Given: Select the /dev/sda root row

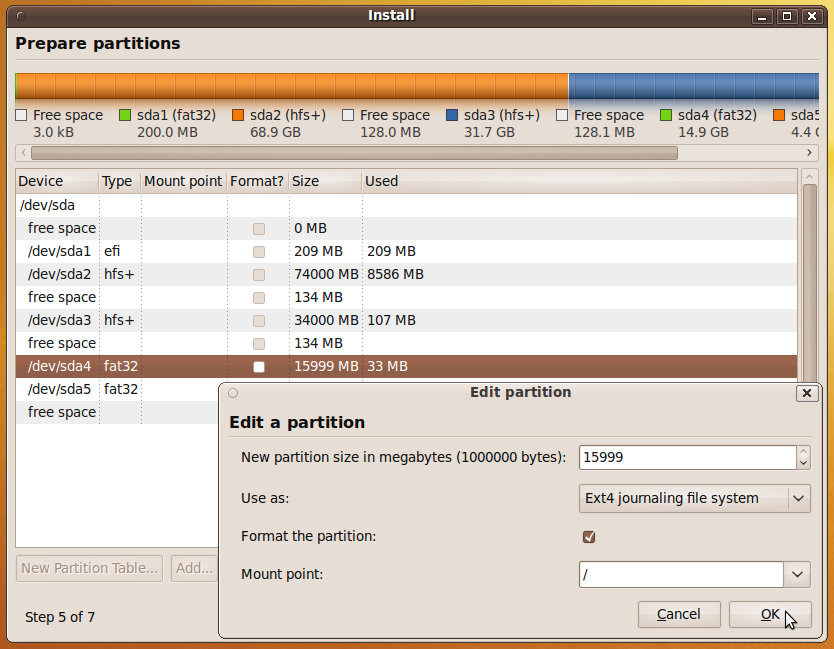Looking at the screenshot, I should [406, 205].
